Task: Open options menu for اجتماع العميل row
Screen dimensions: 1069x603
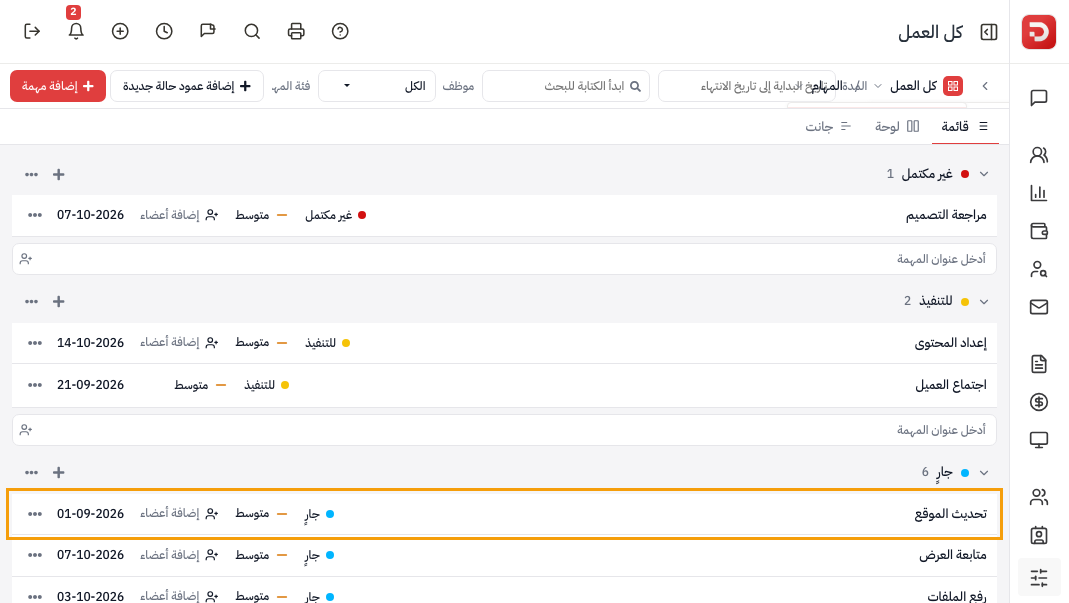Action: tap(35, 385)
